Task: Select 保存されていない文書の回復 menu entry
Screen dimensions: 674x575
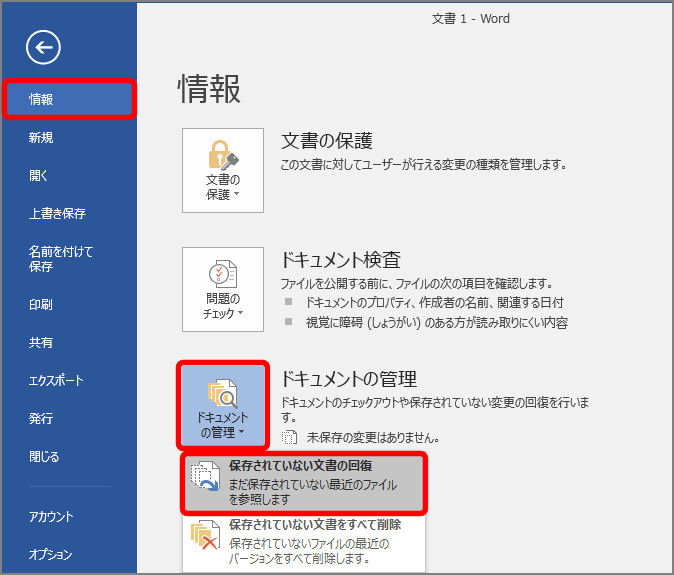Action: pos(304,483)
